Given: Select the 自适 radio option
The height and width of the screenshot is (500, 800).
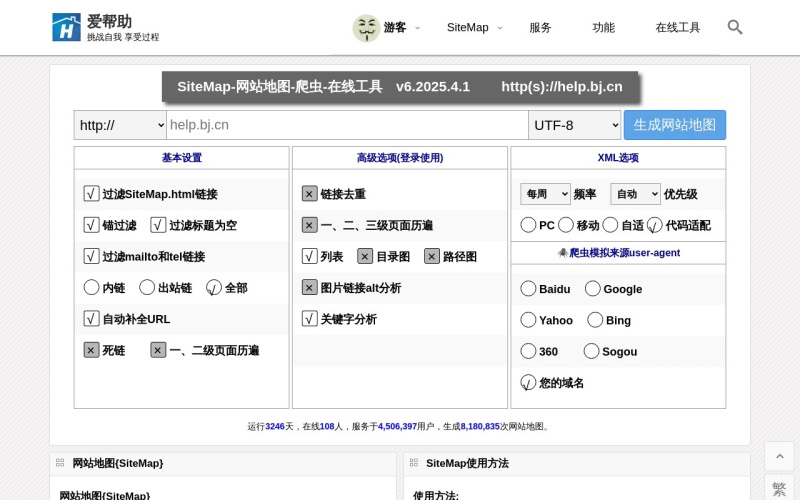Looking at the screenshot, I should pyautogui.click(x=610, y=225).
